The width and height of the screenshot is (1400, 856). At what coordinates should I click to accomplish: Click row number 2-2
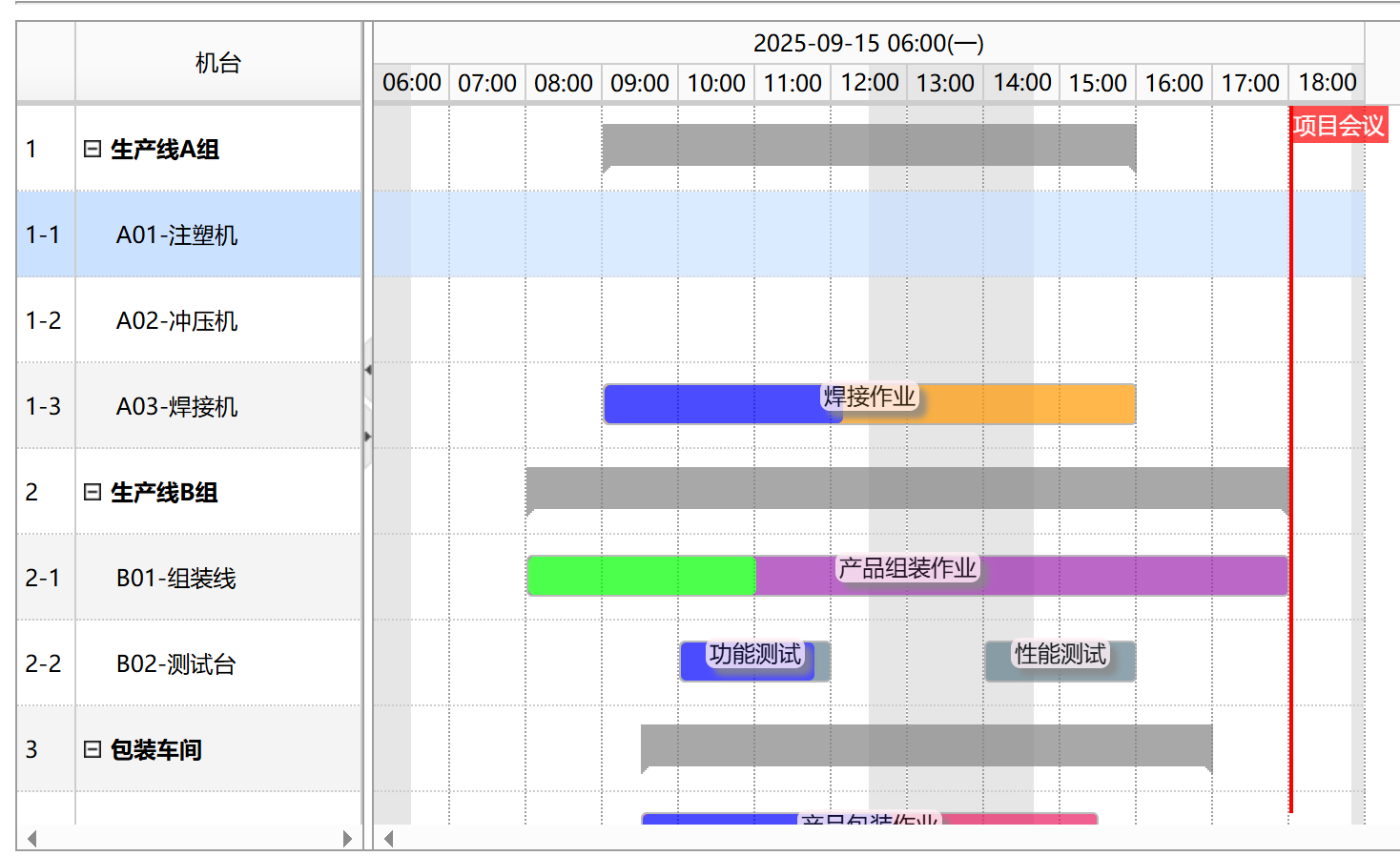coord(43,663)
